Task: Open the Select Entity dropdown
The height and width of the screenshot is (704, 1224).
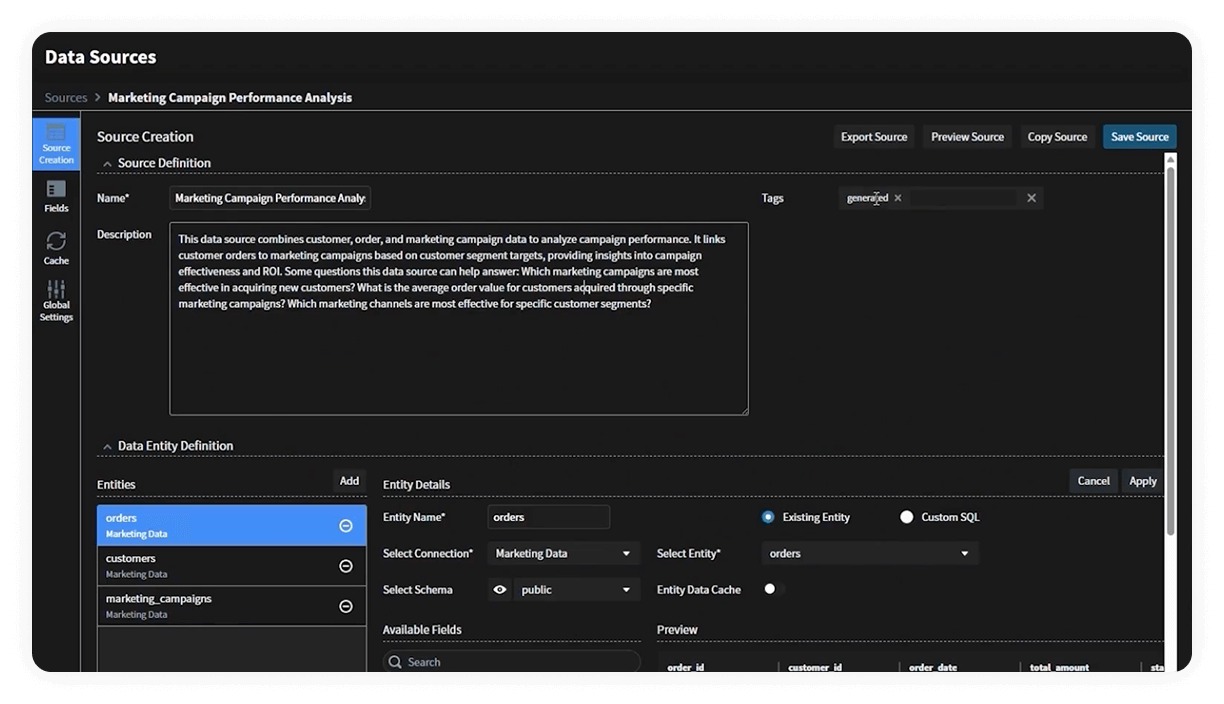Action: (869, 553)
